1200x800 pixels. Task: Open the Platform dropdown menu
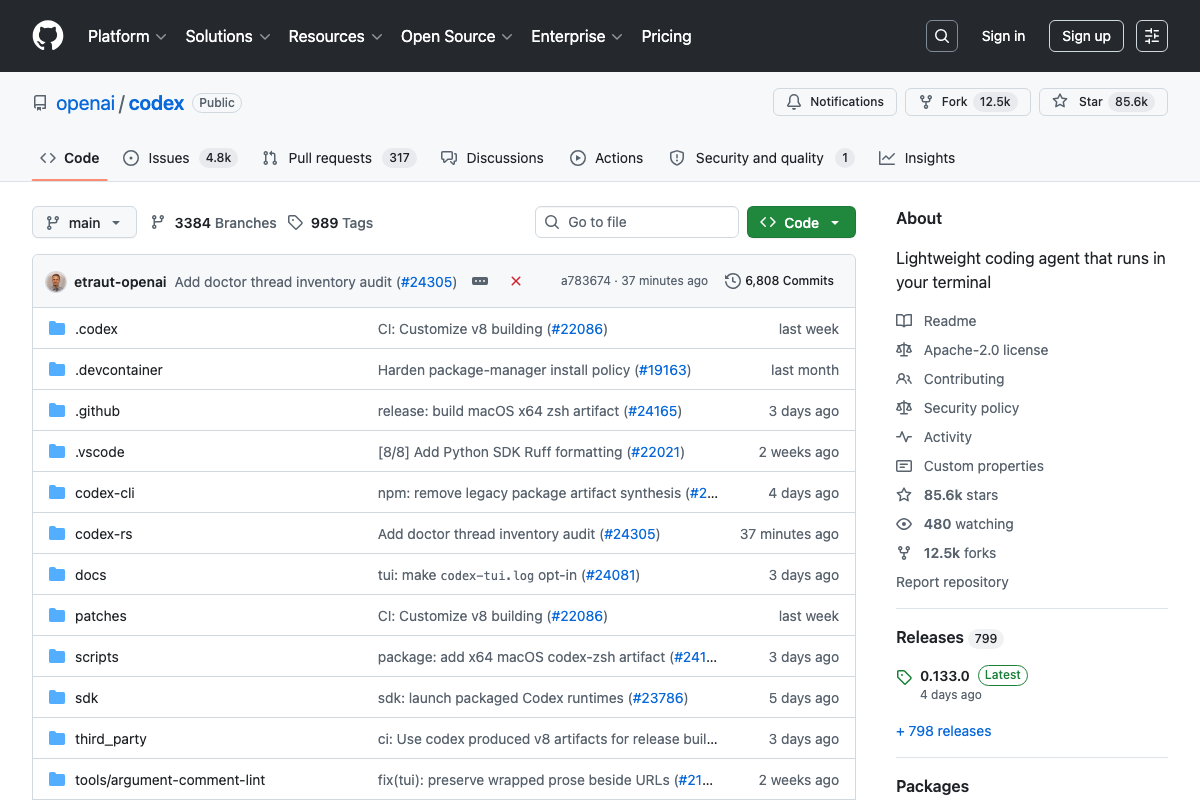[127, 36]
